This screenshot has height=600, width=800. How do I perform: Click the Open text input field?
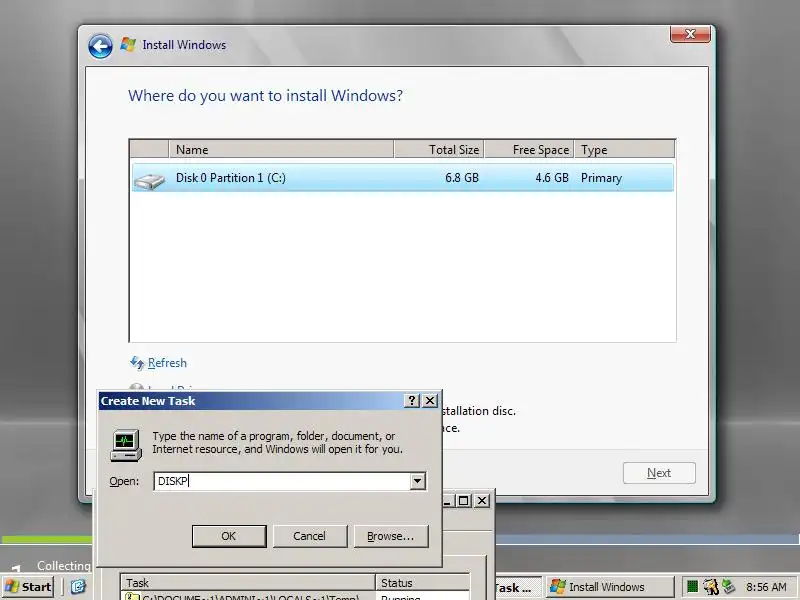(x=282, y=481)
